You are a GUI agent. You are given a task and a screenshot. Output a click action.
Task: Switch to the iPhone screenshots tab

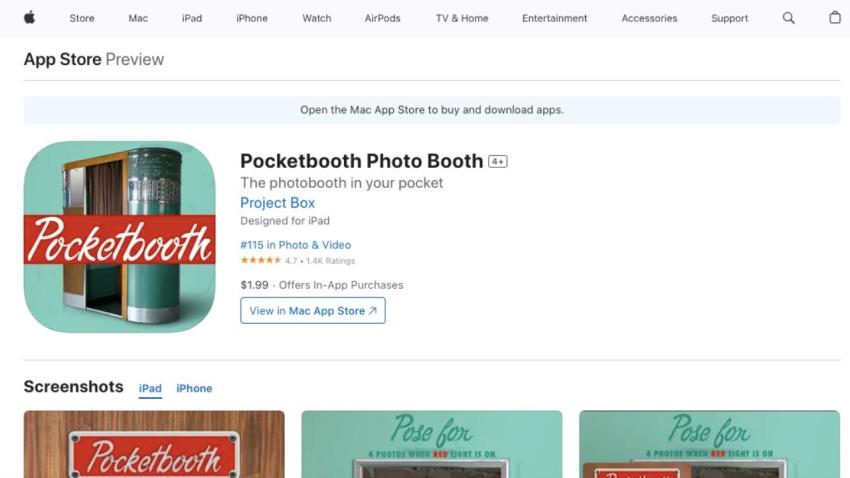click(x=194, y=389)
